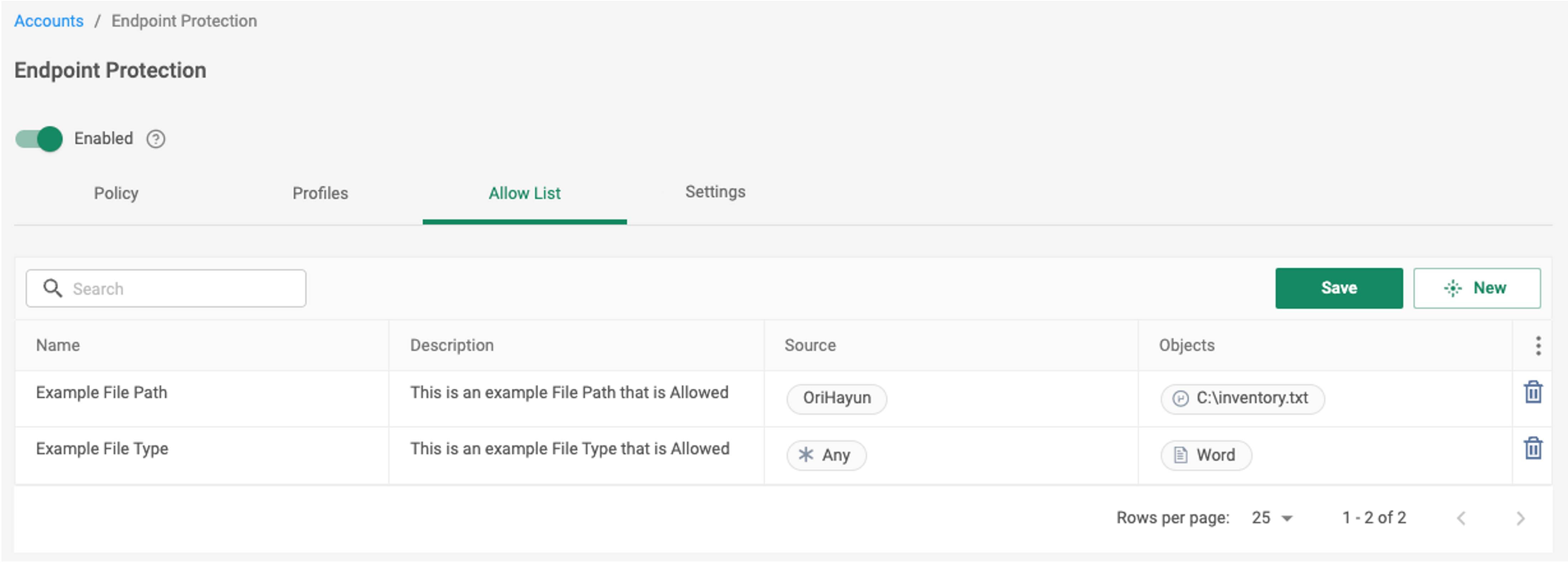This screenshot has height=563, width=1568.
Task: Open the Profiles tab
Action: point(320,194)
